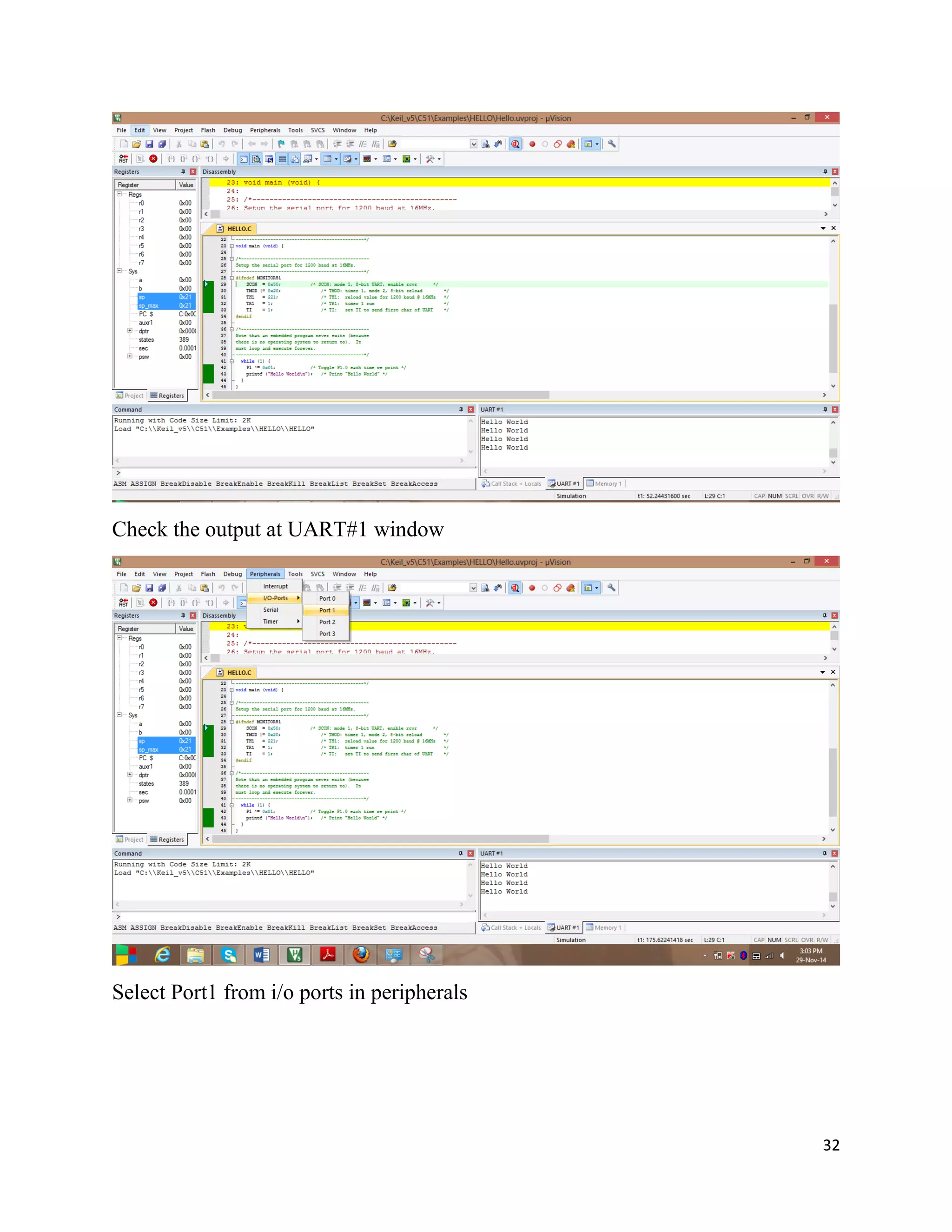Click the Show Next Statement arrow in upper screenshot
This screenshot has width=952, height=1232.
coord(225,159)
